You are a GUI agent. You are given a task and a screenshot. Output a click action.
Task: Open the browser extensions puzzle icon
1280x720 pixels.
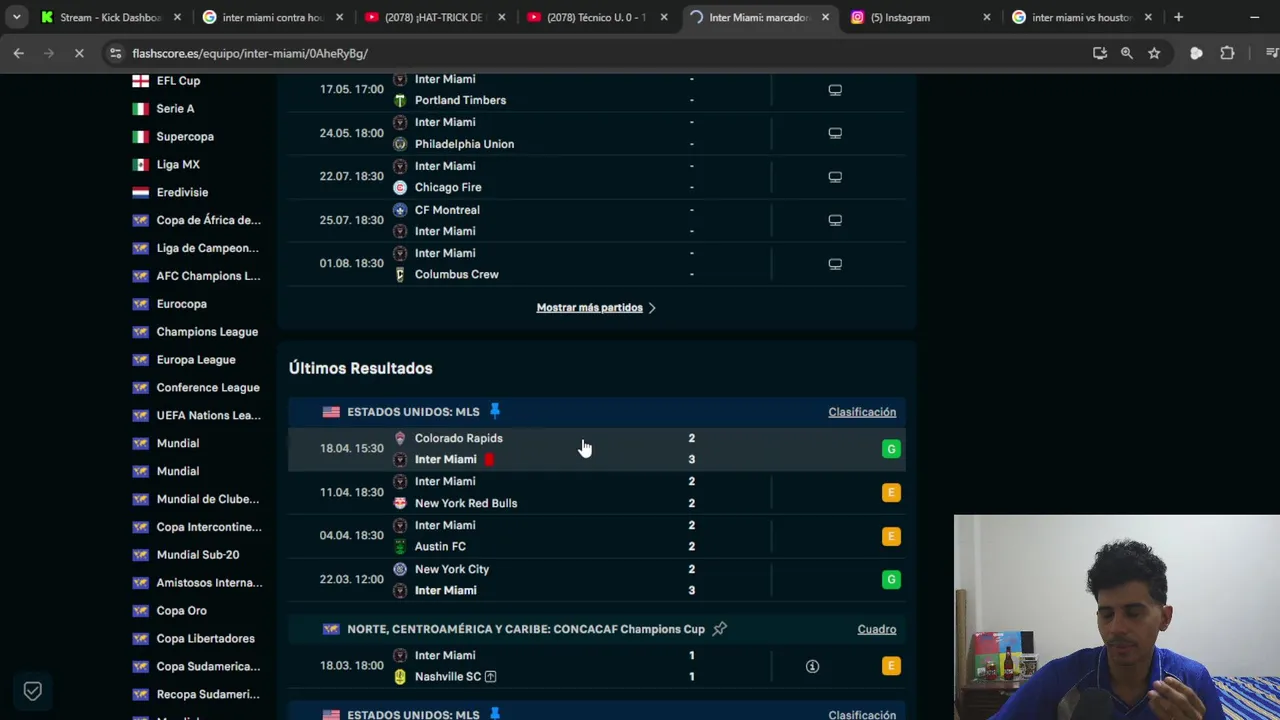coord(1227,53)
